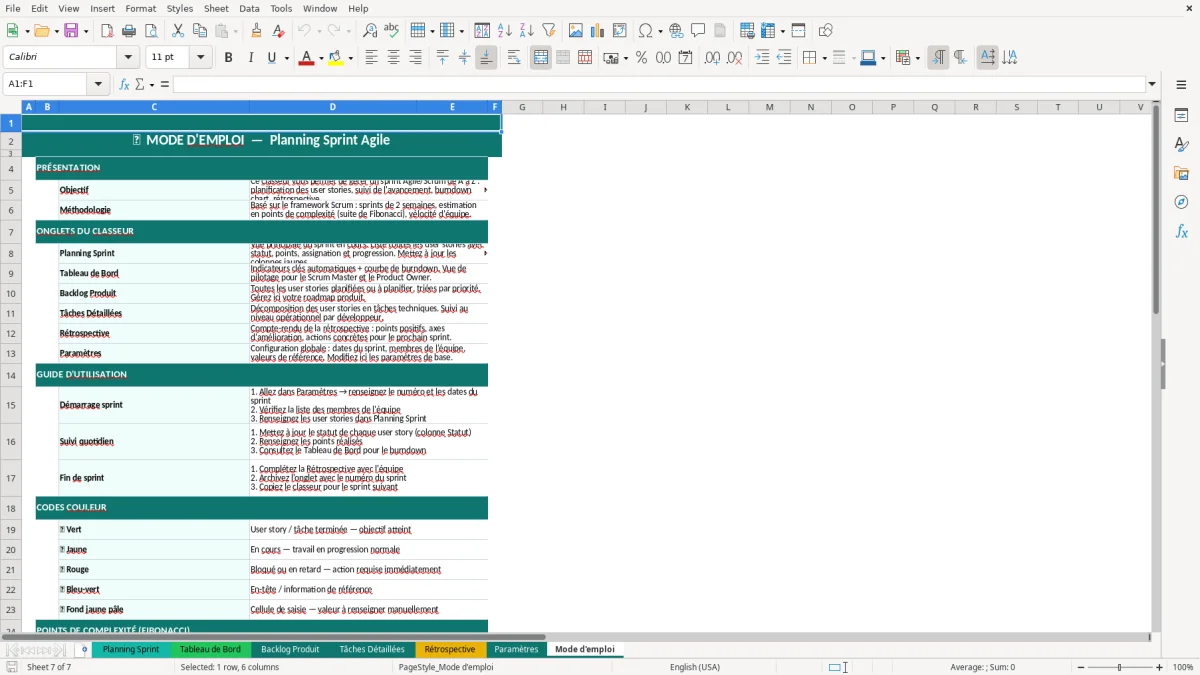Open background color dropdown arrow
This screenshot has width=1200, height=675.
[350, 58]
